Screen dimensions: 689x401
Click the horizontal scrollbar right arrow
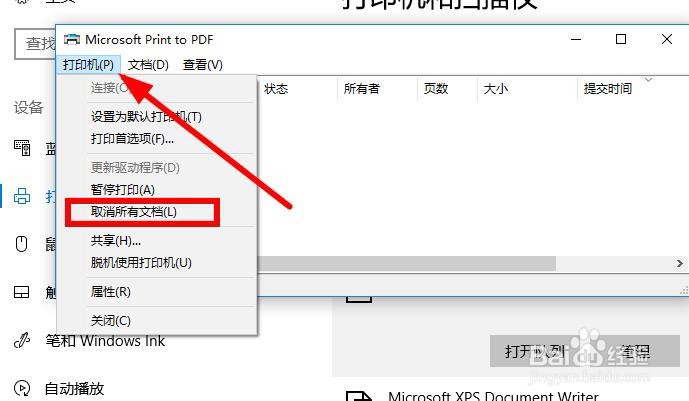[679, 264]
